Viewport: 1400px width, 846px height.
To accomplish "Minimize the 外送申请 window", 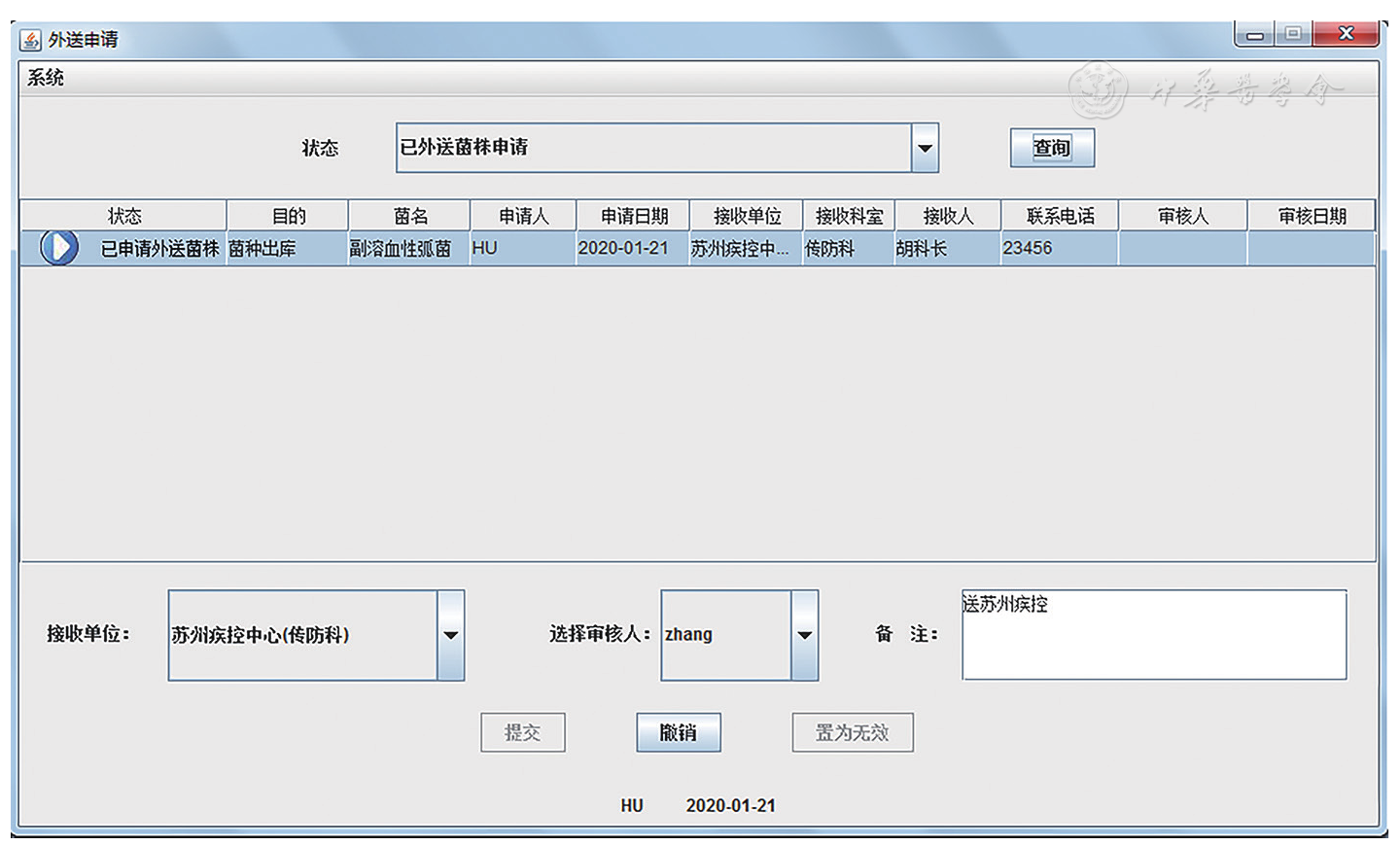I will 1255,34.
